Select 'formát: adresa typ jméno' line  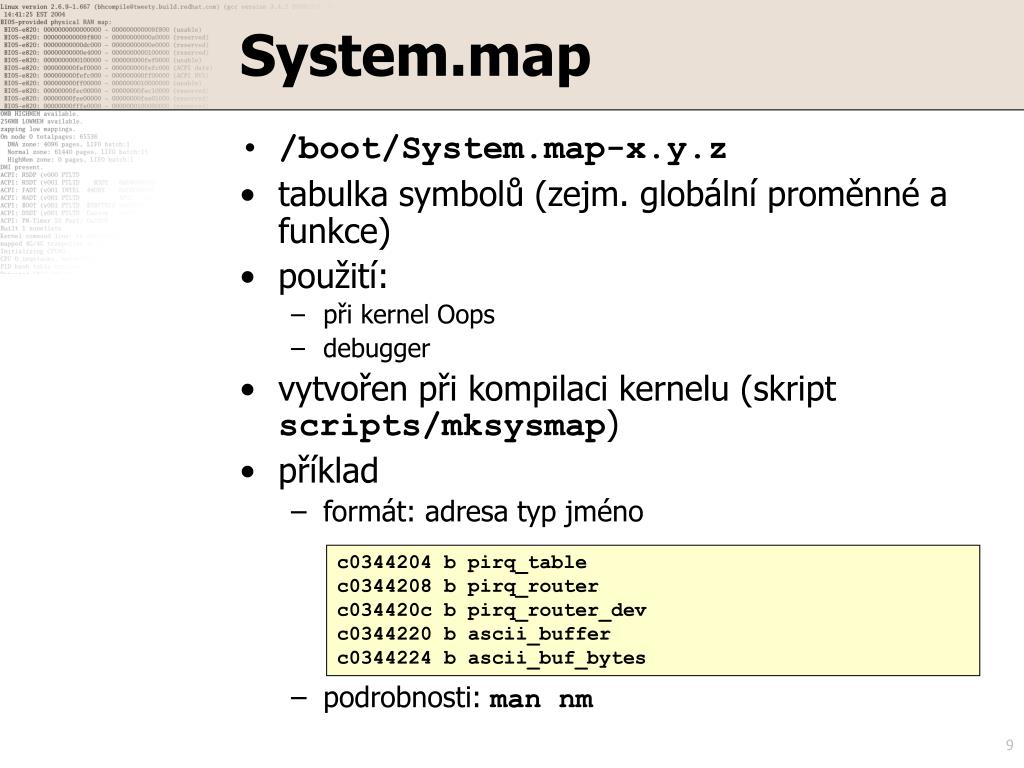pyautogui.click(x=483, y=511)
